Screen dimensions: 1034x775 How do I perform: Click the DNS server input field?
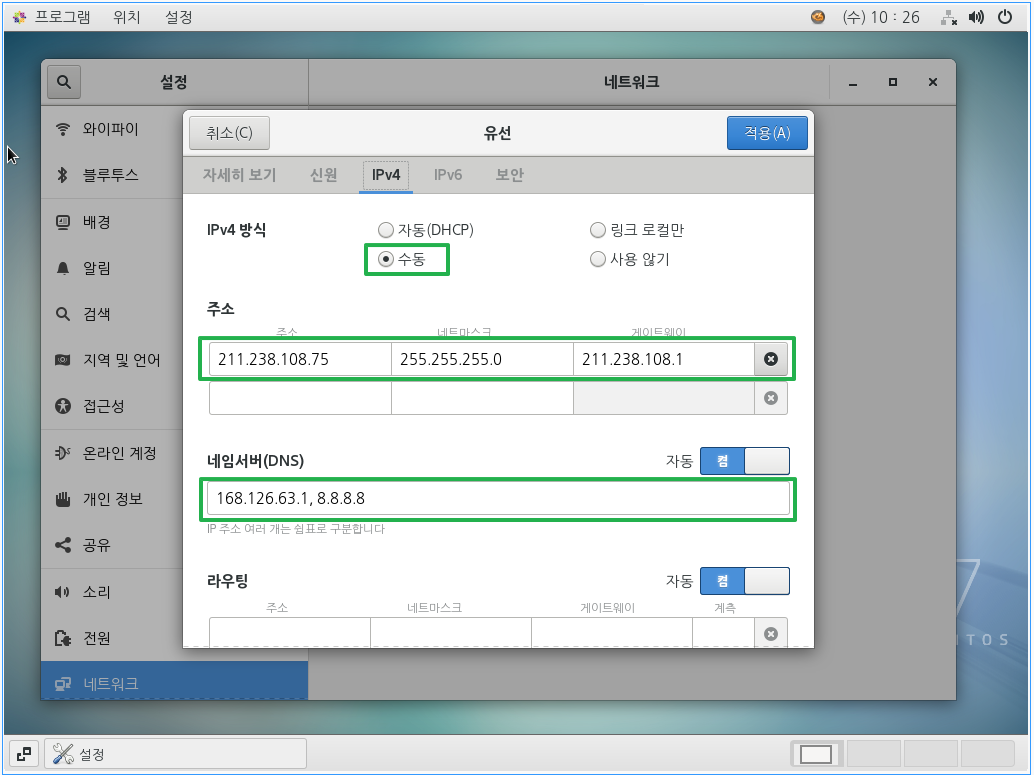(x=498, y=499)
